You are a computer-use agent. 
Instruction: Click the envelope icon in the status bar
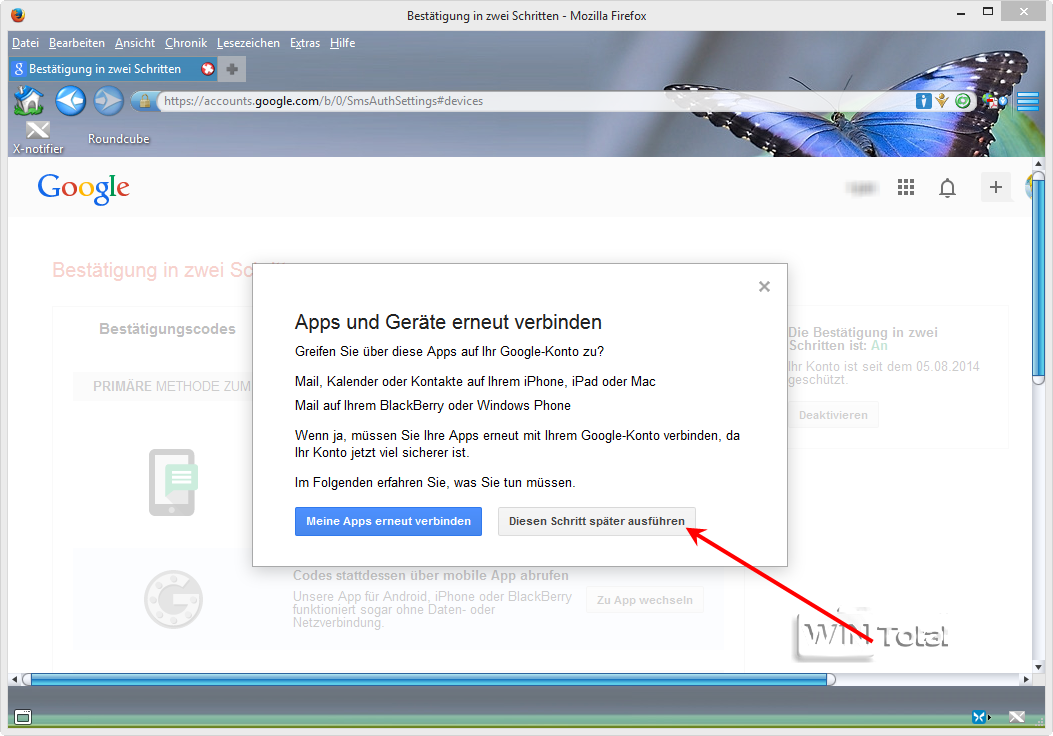pyautogui.click(x=1017, y=717)
